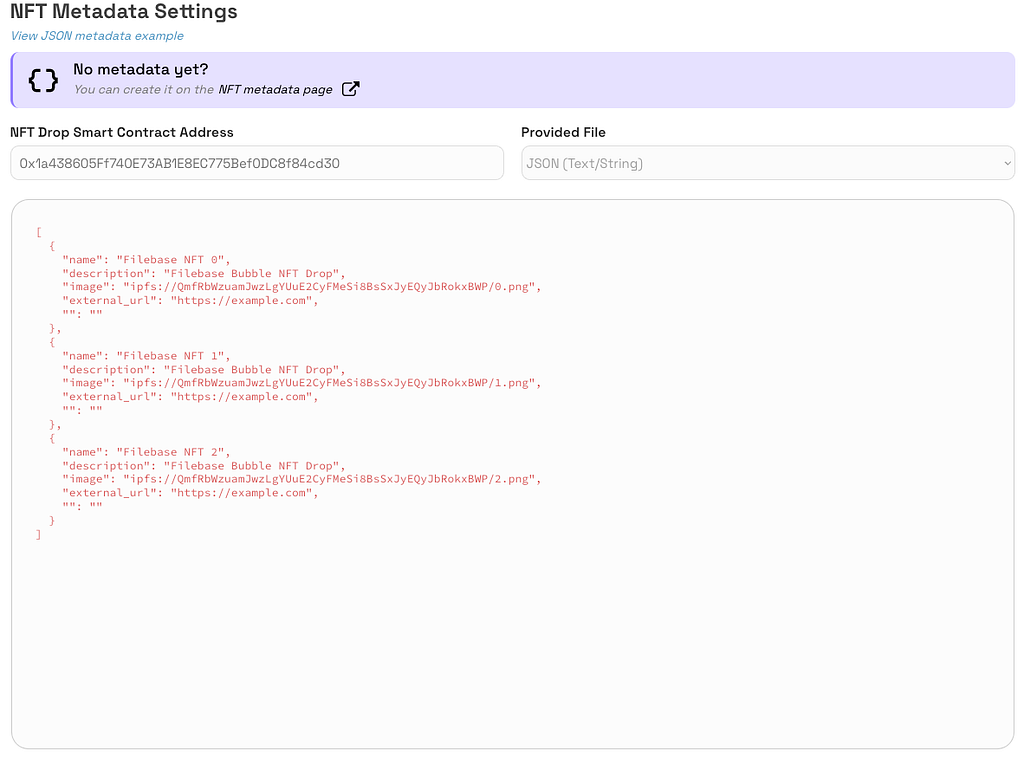Screen dimensions: 1024x757
Task: Open the View JSON metadata example link
Action: tap(97, 36)
